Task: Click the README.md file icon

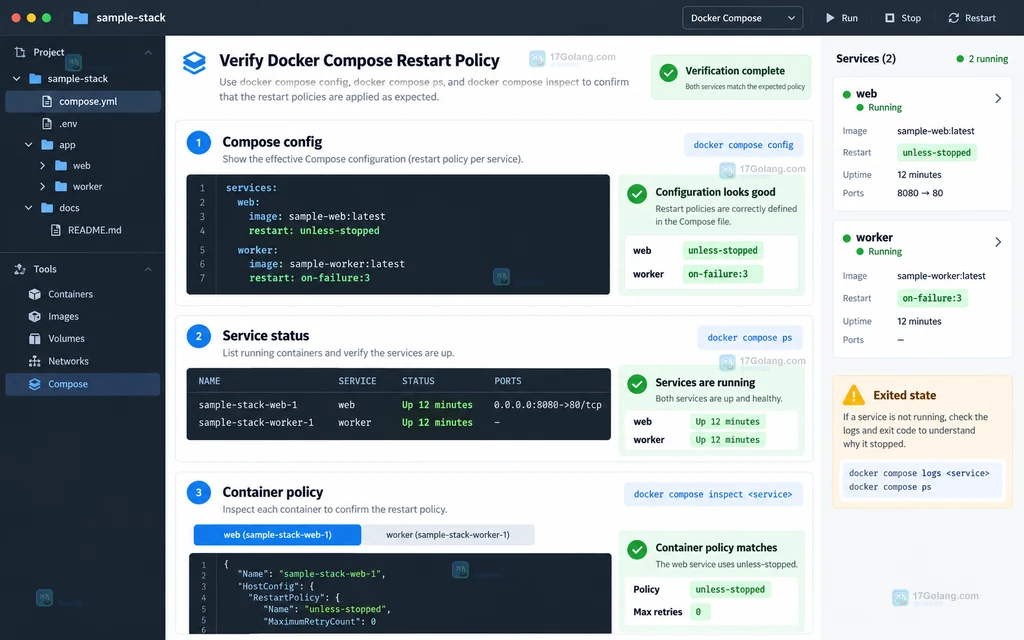Action: [x=56, y=230]
